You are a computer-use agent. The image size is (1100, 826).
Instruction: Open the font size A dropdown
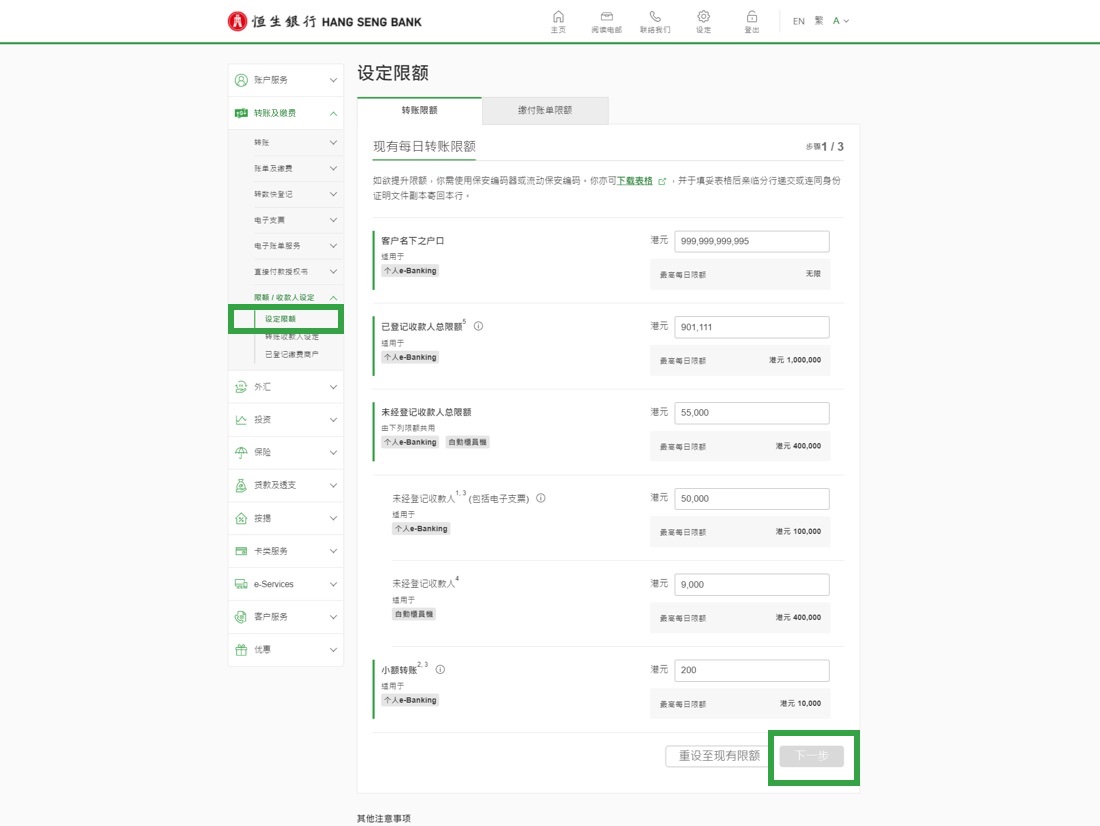pos(841,21)
